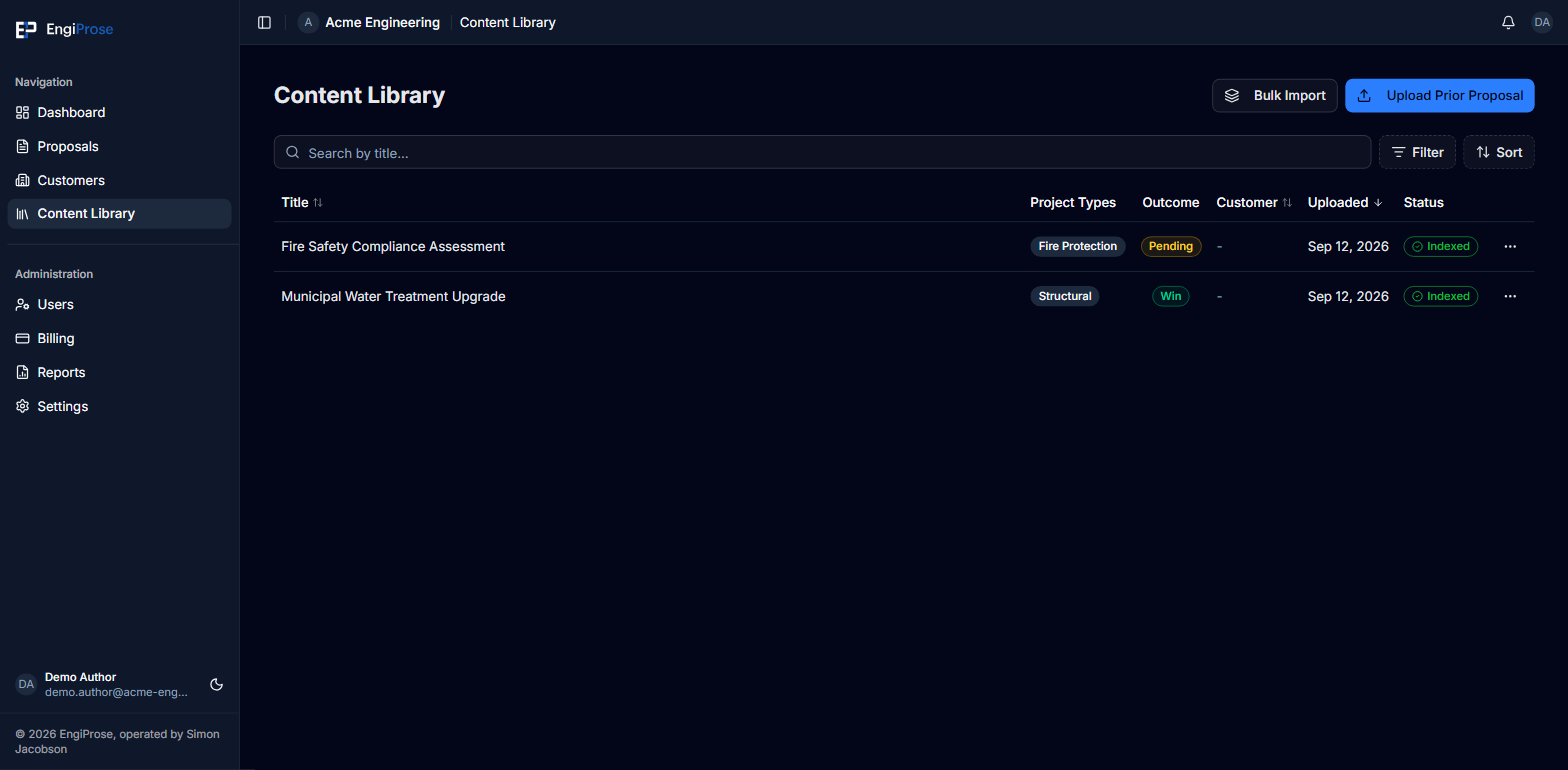Click the Fire Protection tag
The width and height of the screenshot is (1568, 770).
click(1078, 246)
